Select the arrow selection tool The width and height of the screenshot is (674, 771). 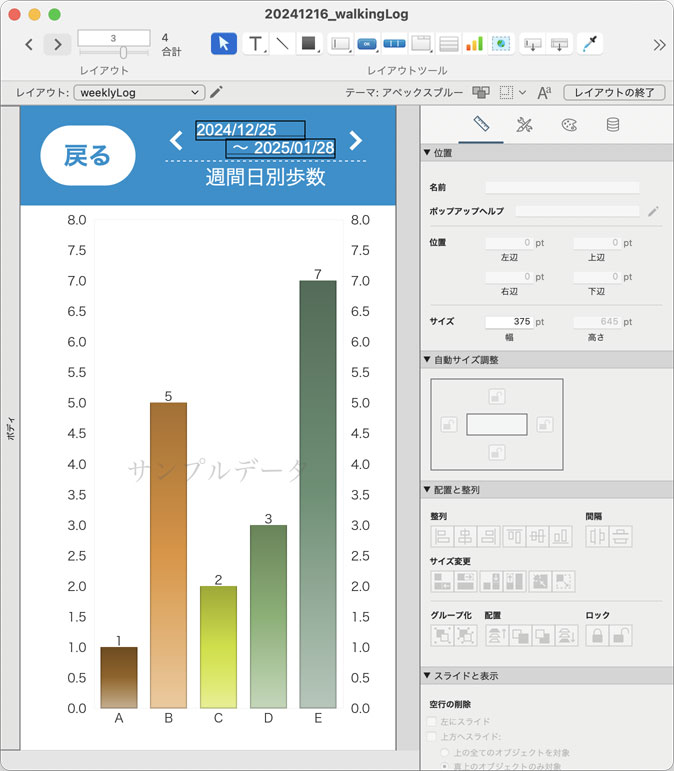(x=224, y=44)
